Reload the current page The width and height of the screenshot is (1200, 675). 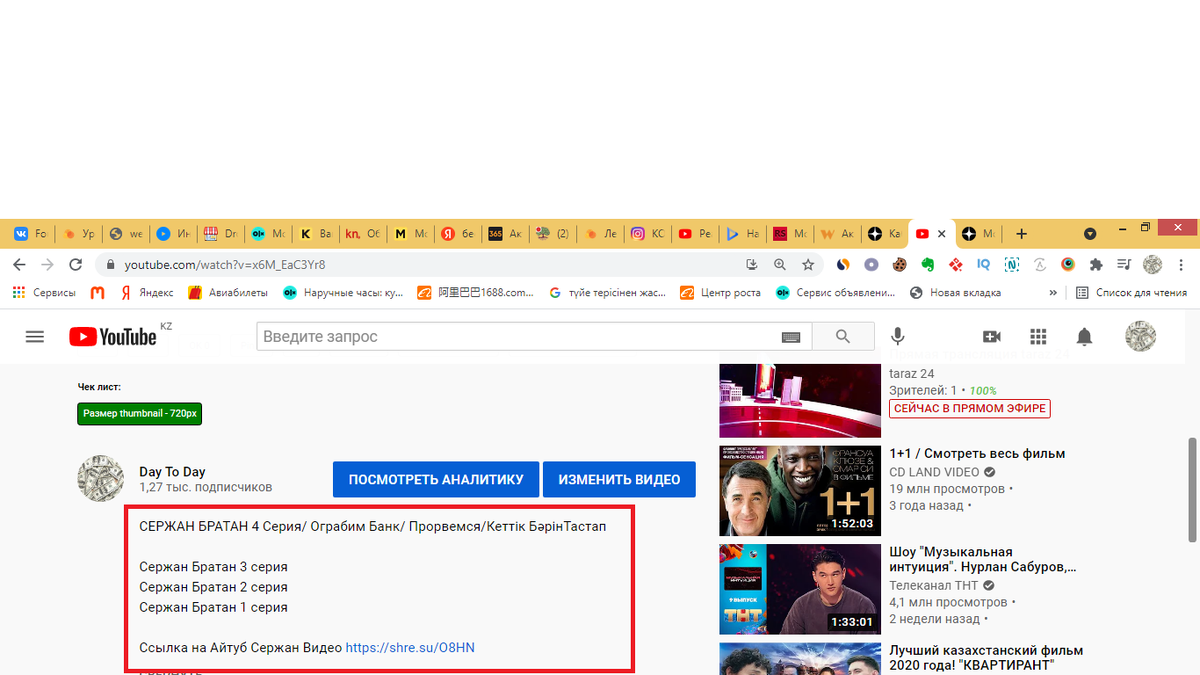[x=75, y=265]
